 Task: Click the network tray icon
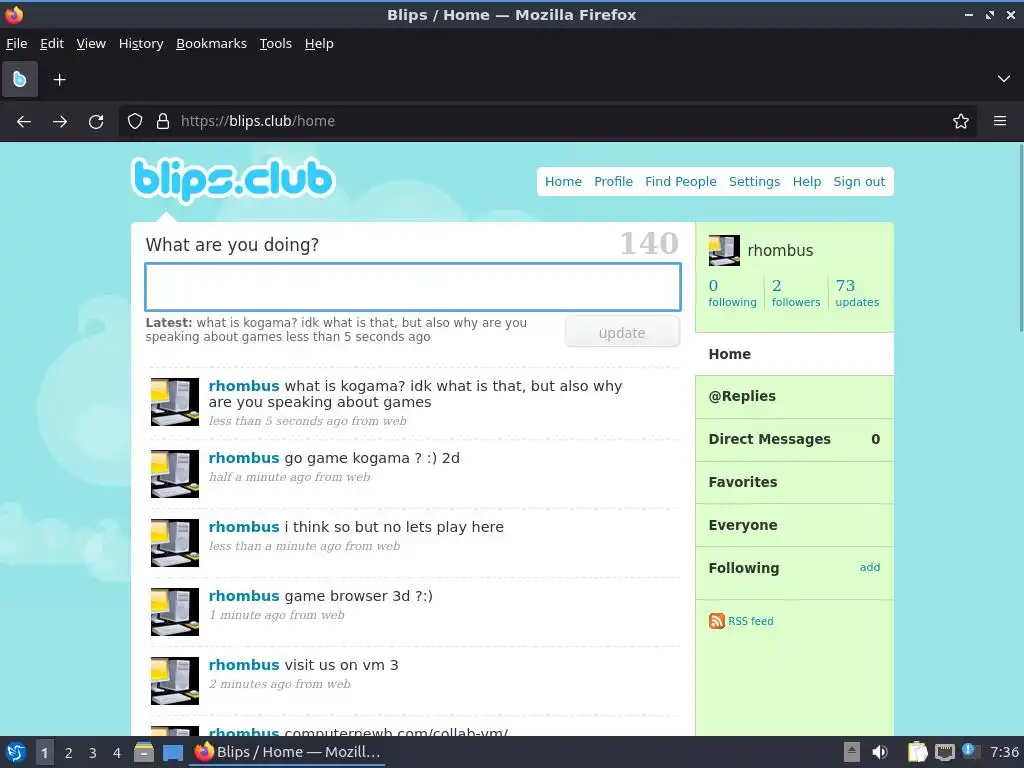coord(944,753)
